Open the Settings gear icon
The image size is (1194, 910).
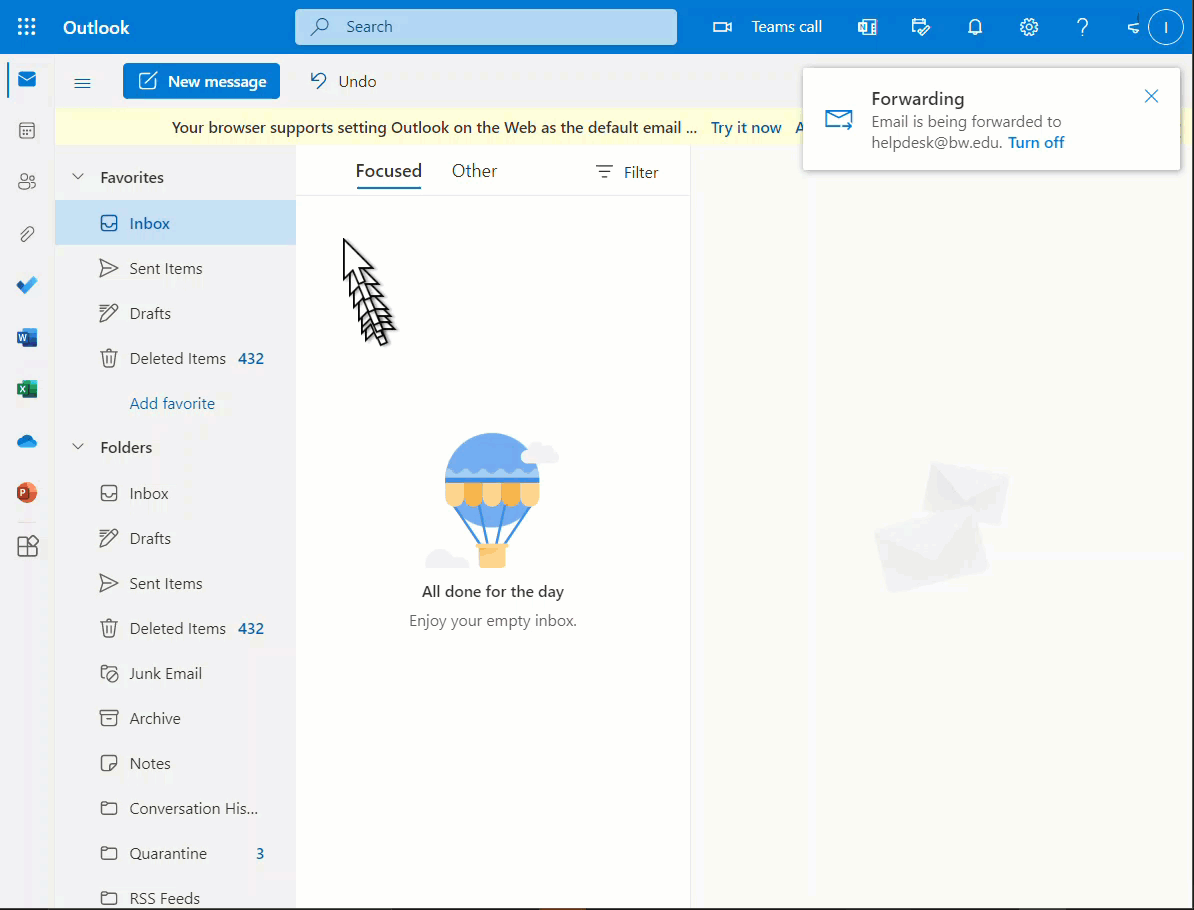point(1029,27)
